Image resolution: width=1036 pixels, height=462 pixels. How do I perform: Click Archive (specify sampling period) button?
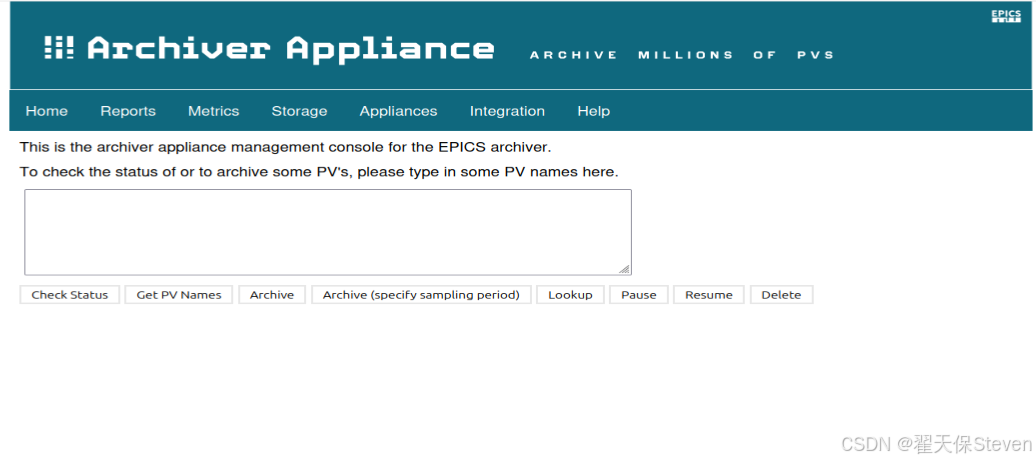421,295
